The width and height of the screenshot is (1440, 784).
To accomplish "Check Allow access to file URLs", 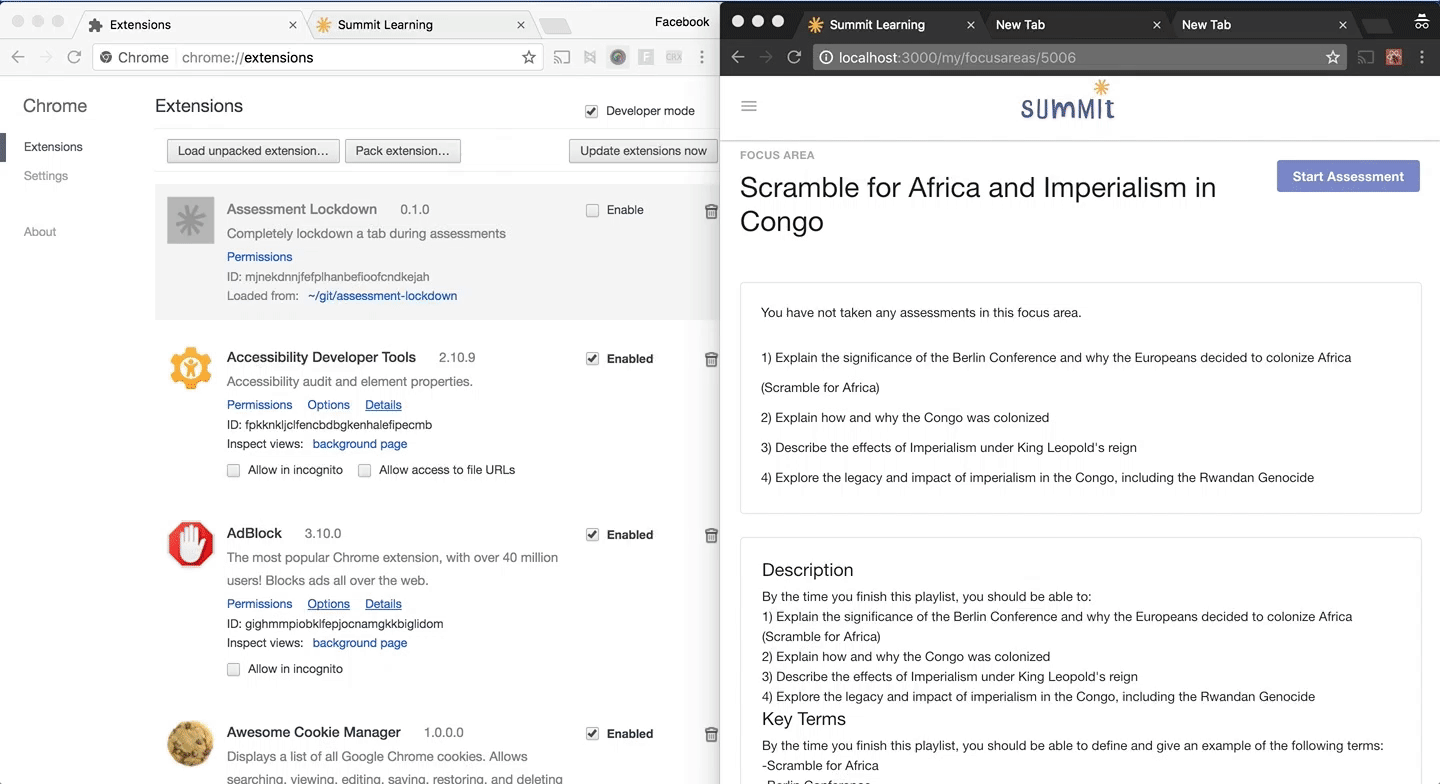I will coord(364,470).
